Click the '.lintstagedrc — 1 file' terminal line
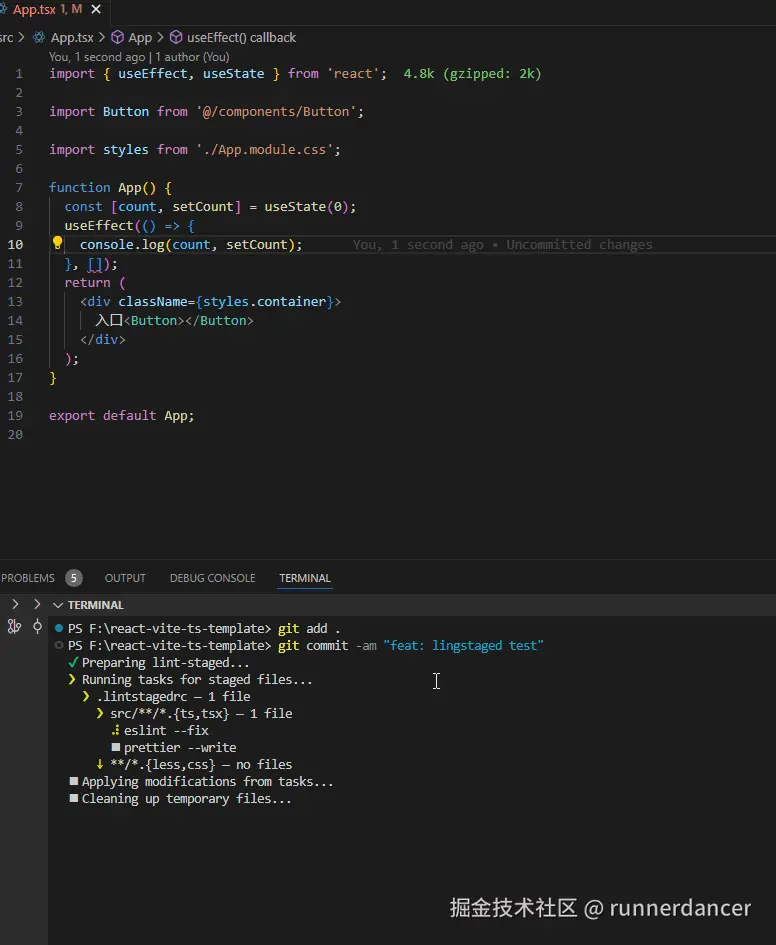The width and height of the screenshot is (776, 945). (174, 696)
